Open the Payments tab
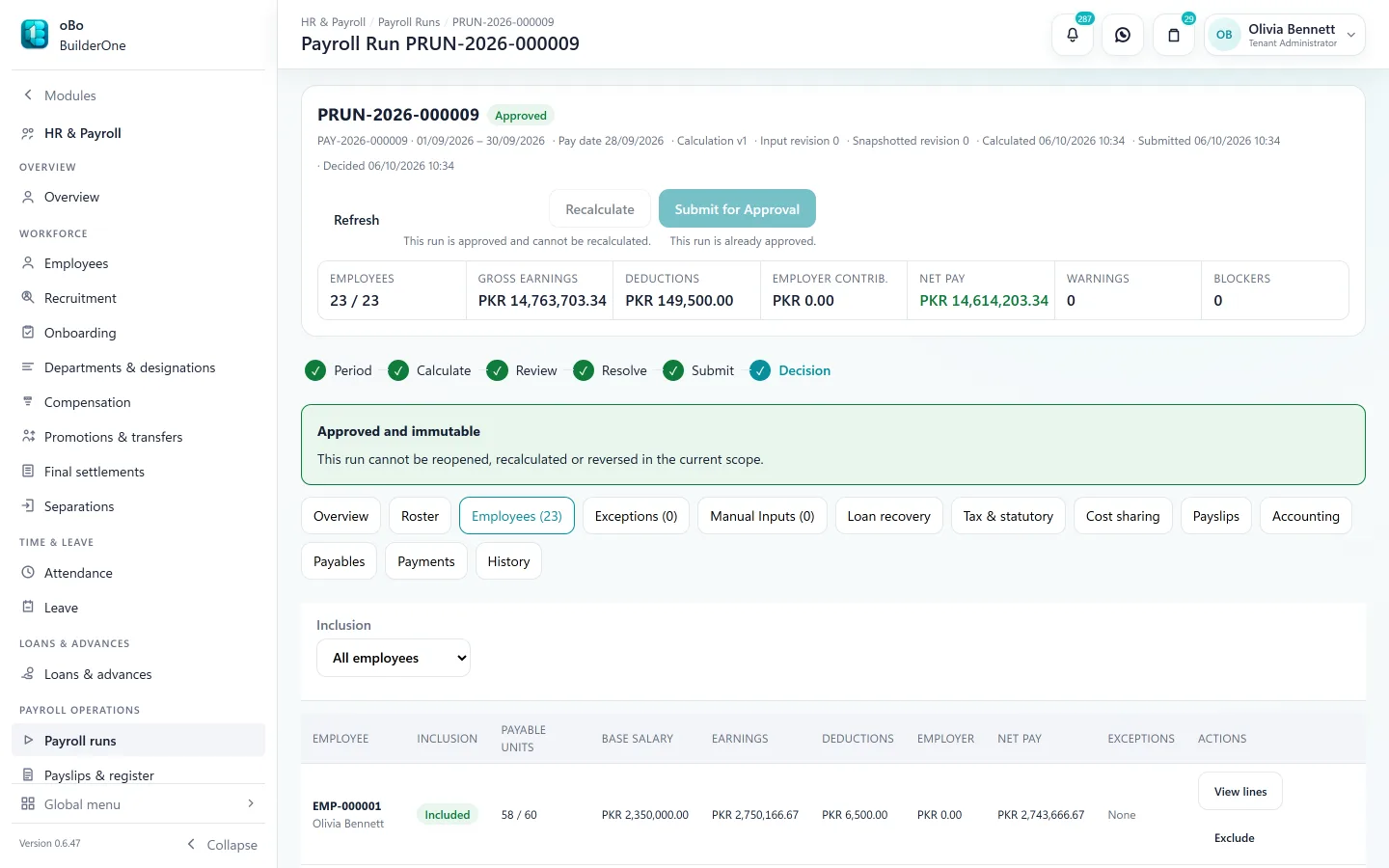1389x868 pixels. click(x=426, y=561)
